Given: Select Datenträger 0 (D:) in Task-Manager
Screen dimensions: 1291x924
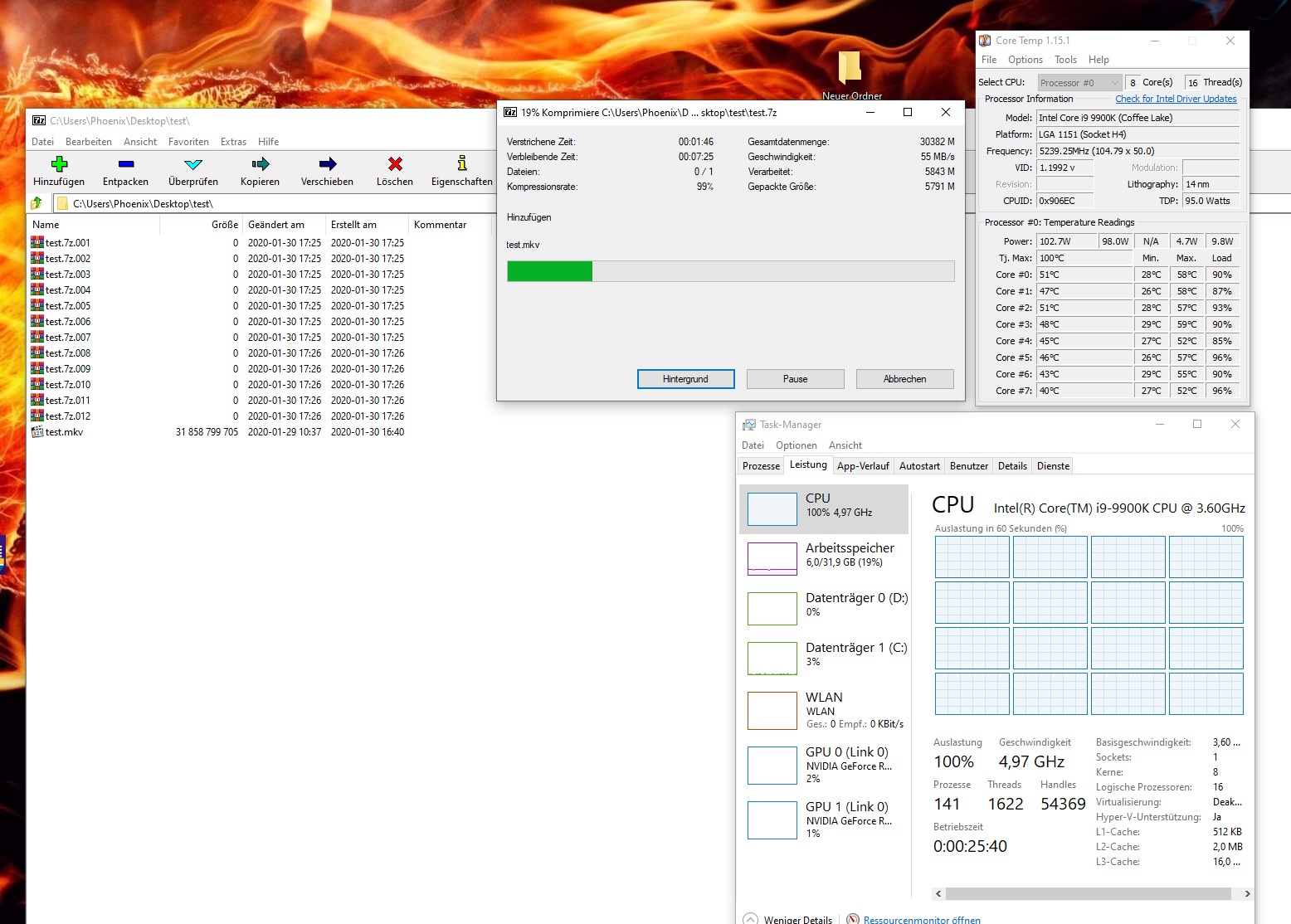Looking at the screenshot, I should pyautogui.click(x=823, y=608).
